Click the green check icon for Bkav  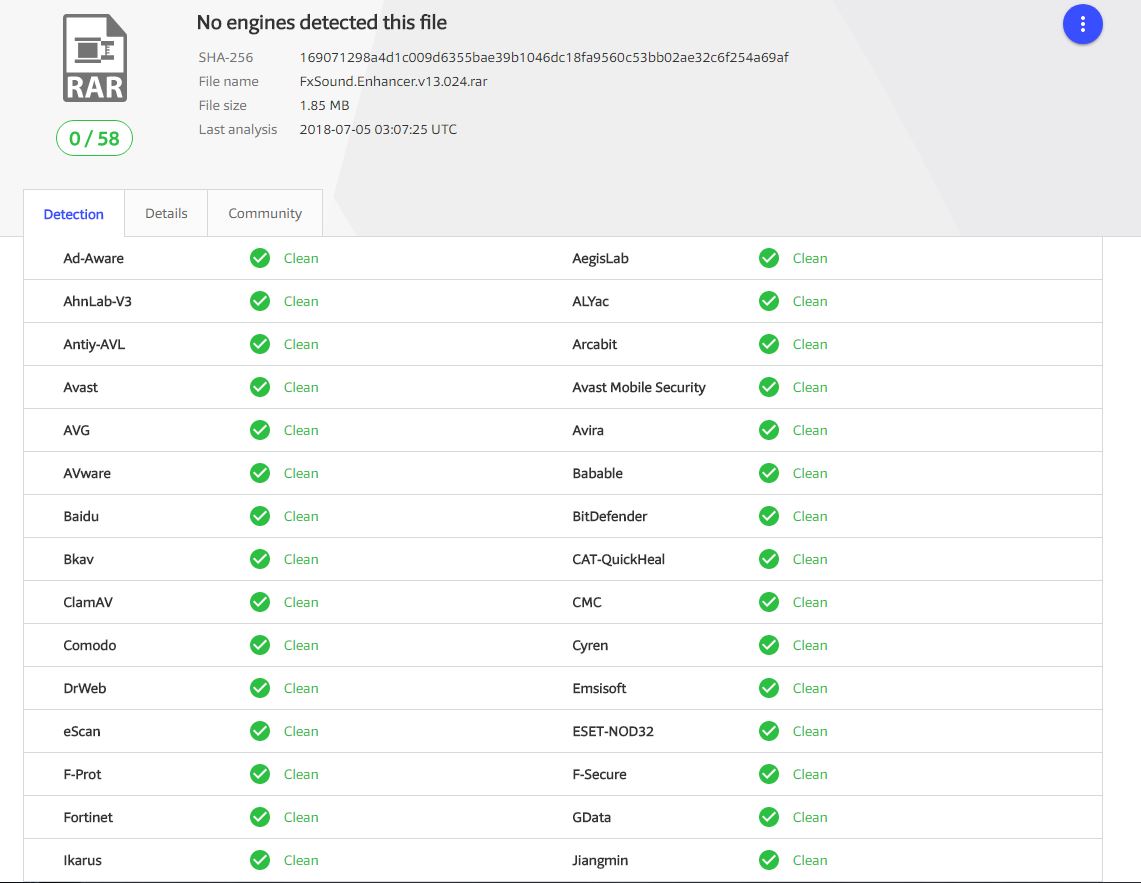tap(260, 559)
